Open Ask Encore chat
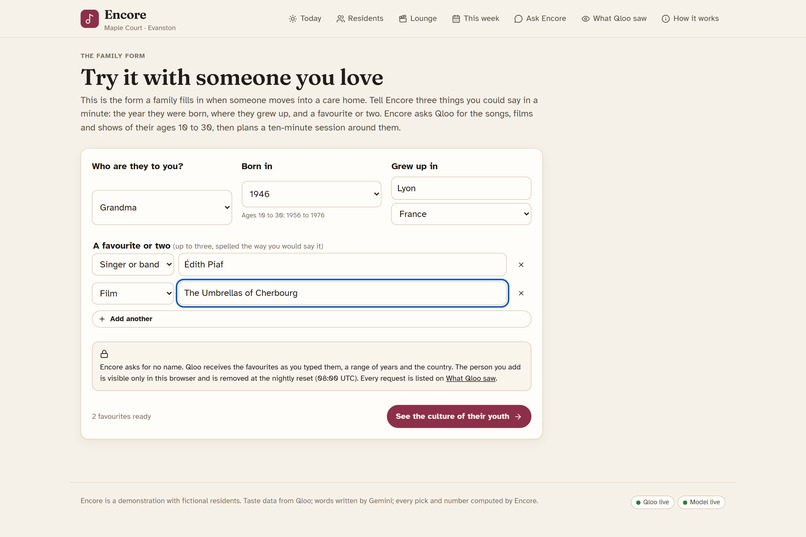806x537 pixels. click(x=540, y=18)
